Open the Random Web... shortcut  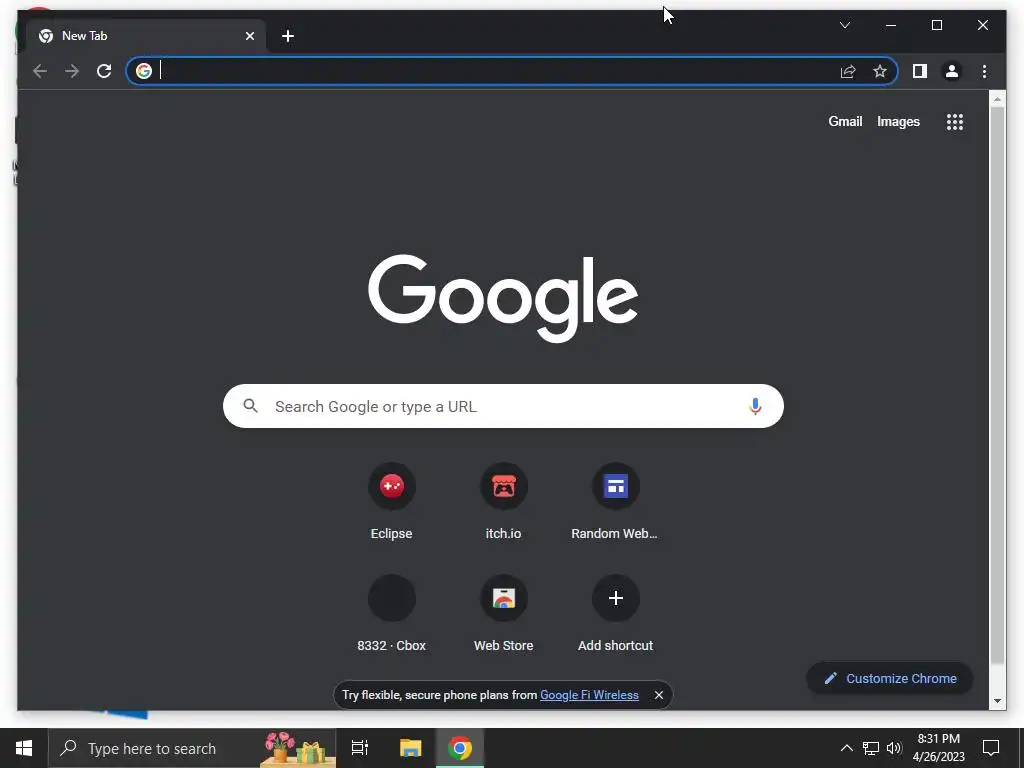pos(615,501)
